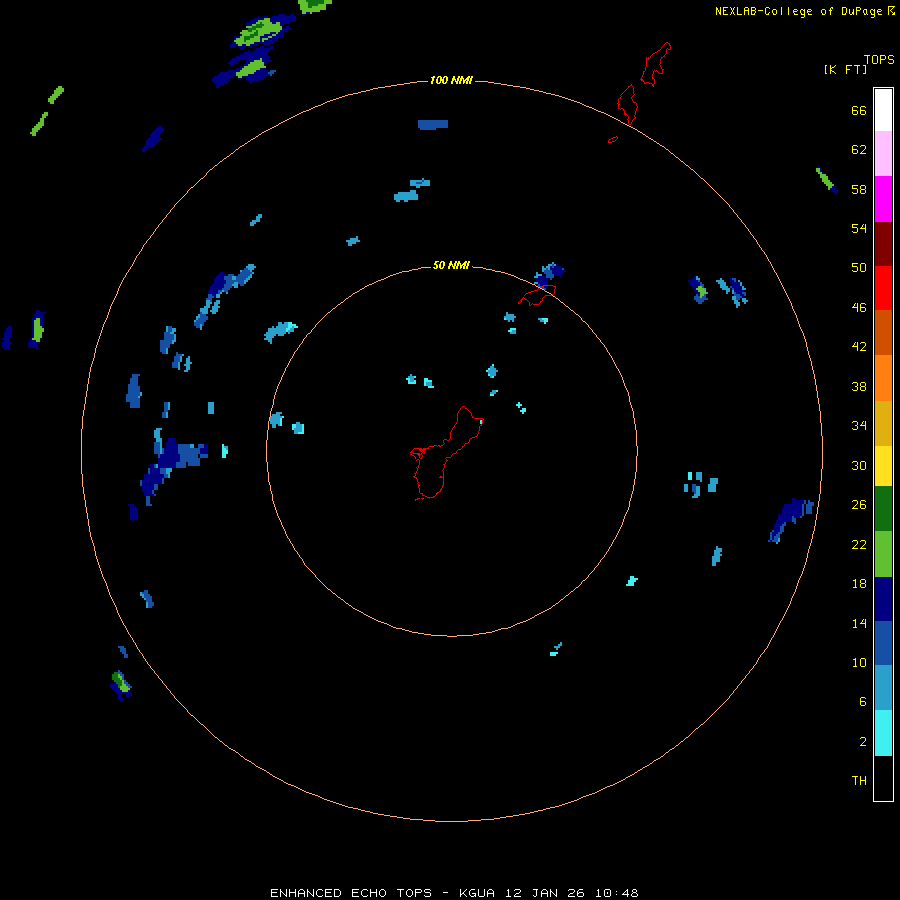
Task: Click the "18" legend value
Action: (859, 584)
